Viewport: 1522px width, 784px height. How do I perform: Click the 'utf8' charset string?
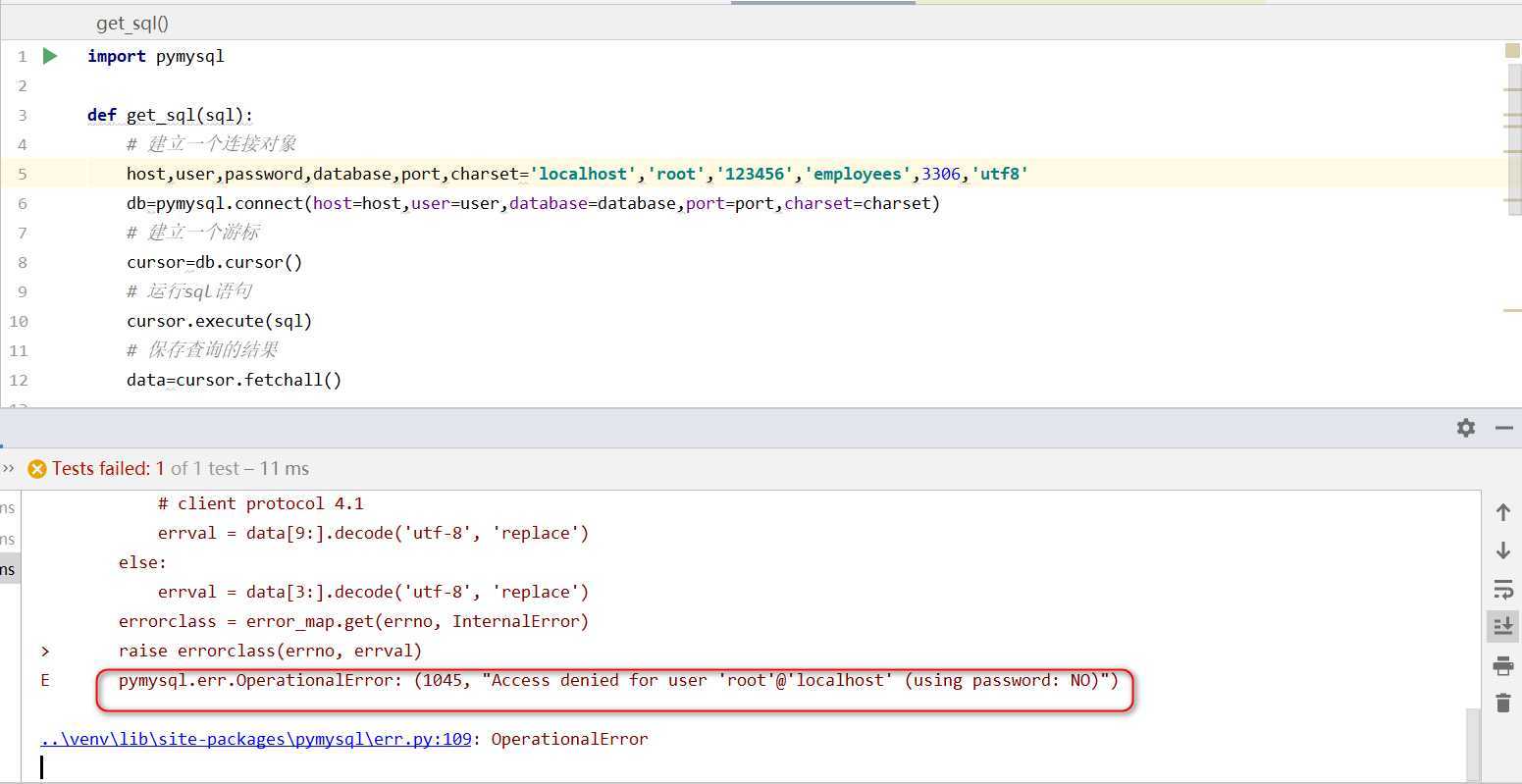click(x=1000, y=174)
